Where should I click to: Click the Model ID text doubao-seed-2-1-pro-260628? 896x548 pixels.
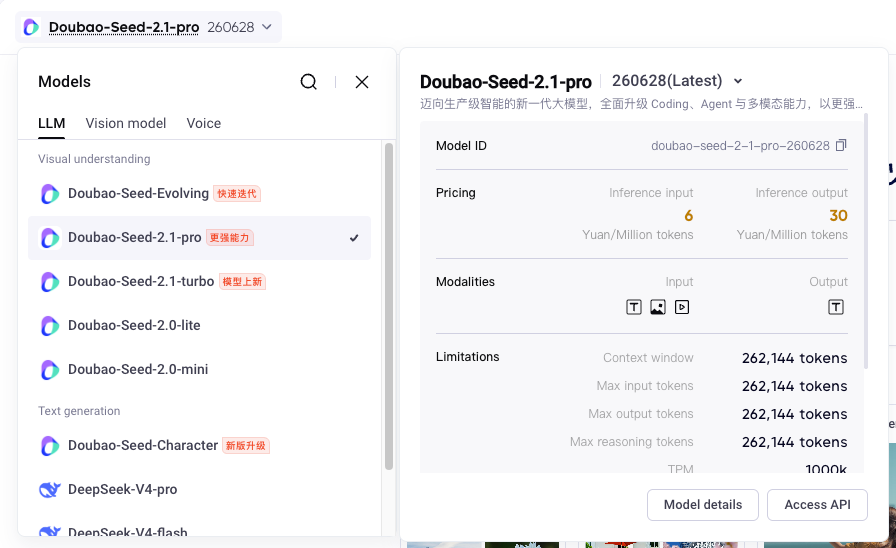(x=740, y=146)
